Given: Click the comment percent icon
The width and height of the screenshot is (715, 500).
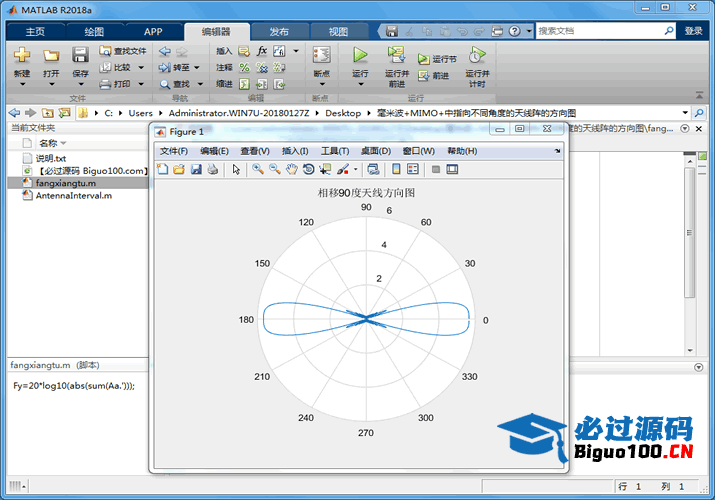Looking at the screenshot, I should tap(245, 67).
